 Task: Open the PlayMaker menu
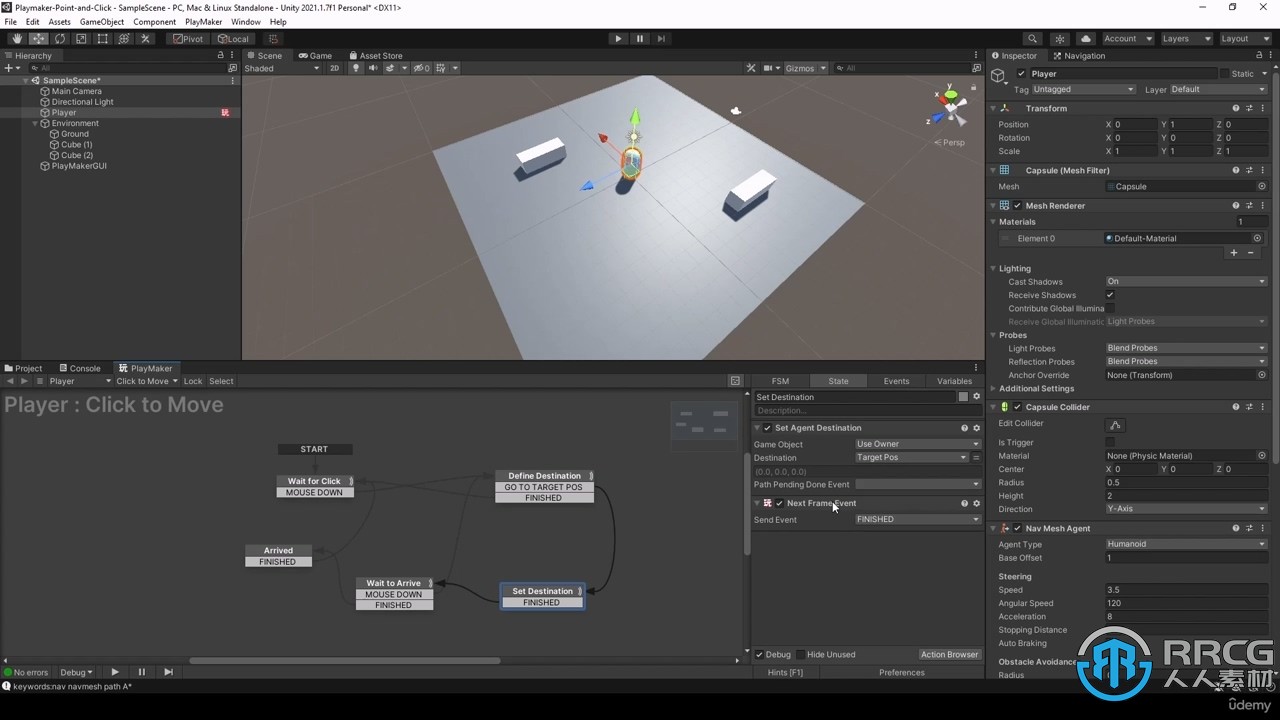tap(203, 22)
